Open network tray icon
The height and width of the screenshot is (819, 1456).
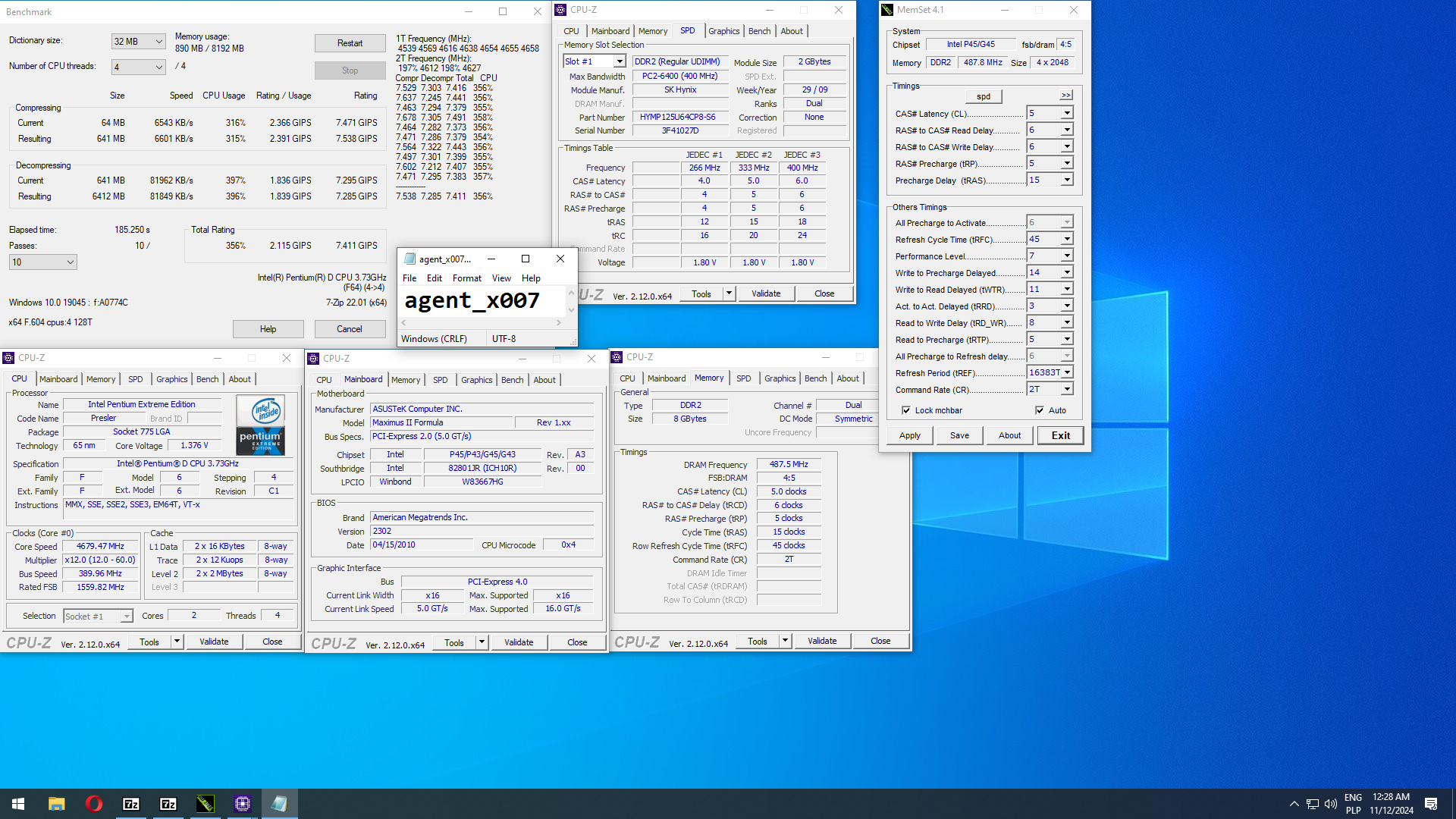(1312, 804)
